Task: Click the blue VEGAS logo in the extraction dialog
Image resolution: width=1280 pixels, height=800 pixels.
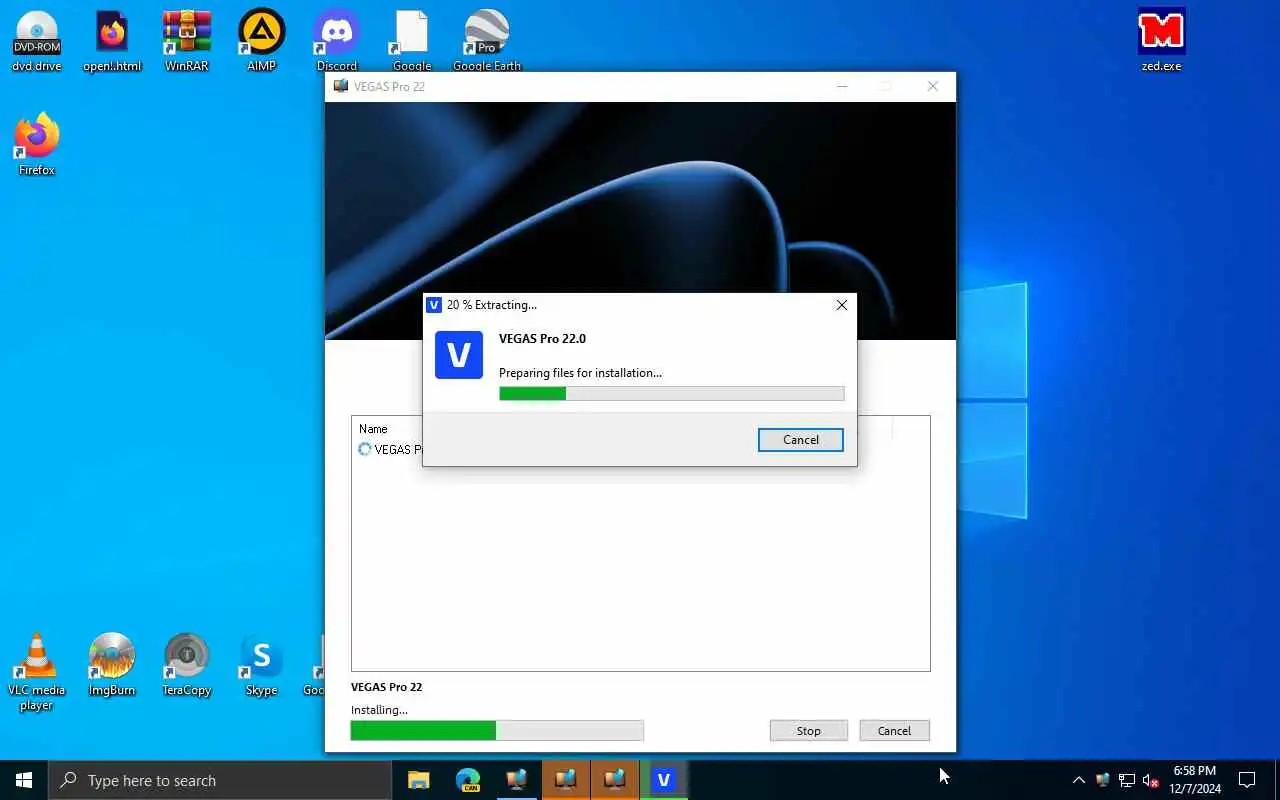Action: click(x=459, y=355)
